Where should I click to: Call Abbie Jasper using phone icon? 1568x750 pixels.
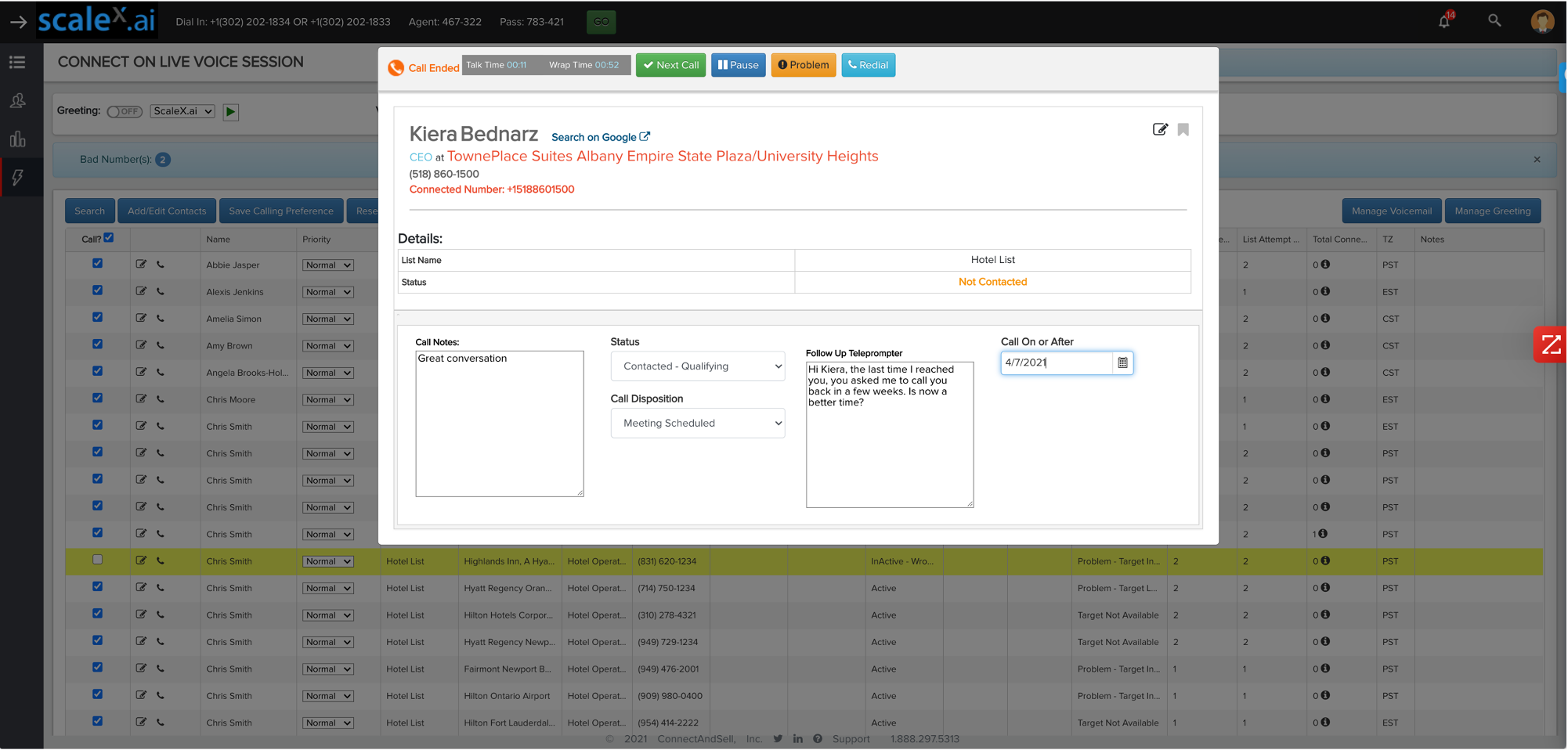160,265
